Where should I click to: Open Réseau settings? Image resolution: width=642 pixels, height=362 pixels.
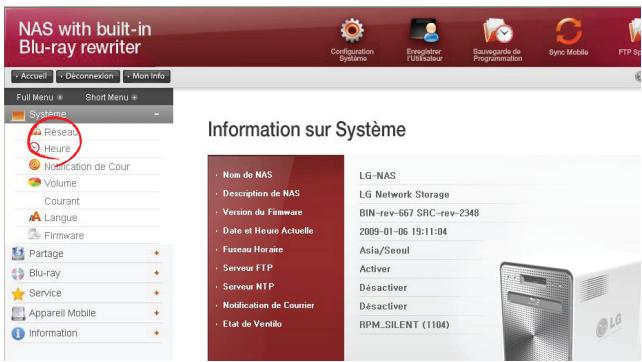pyautogui.click(x=61, y=132)
